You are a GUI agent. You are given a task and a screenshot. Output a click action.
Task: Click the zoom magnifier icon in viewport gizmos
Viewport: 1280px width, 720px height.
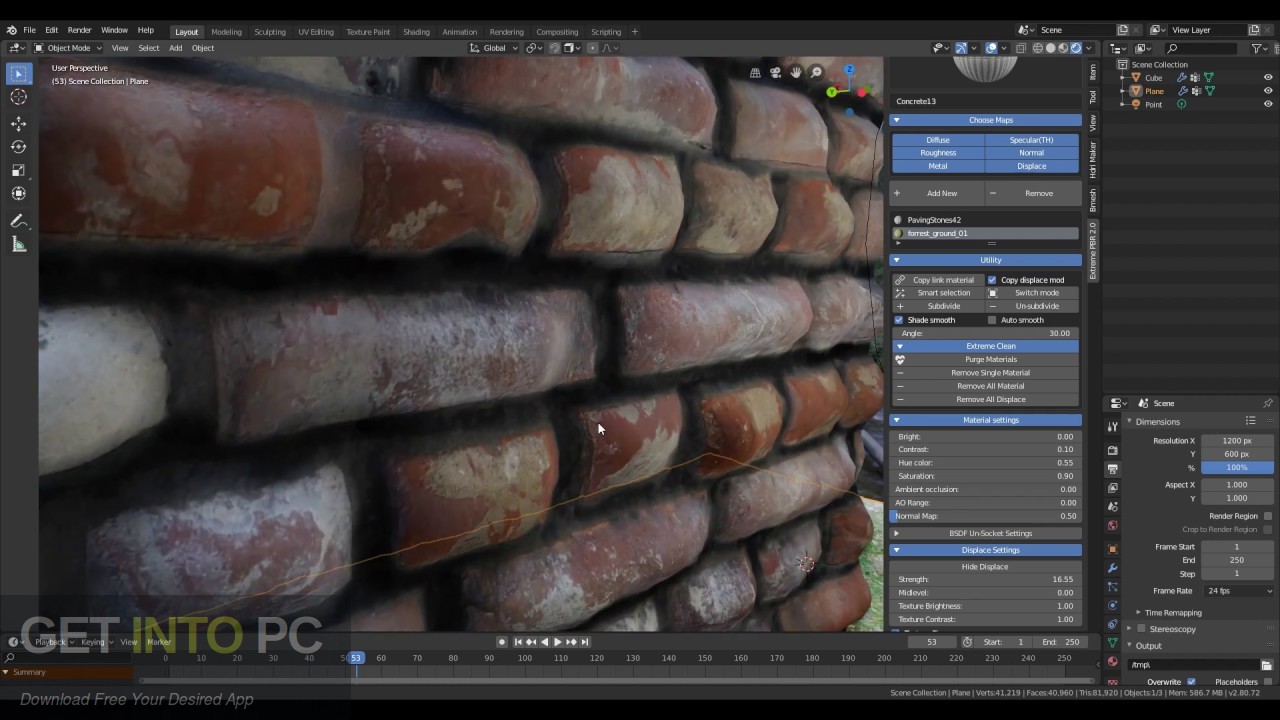816,71
